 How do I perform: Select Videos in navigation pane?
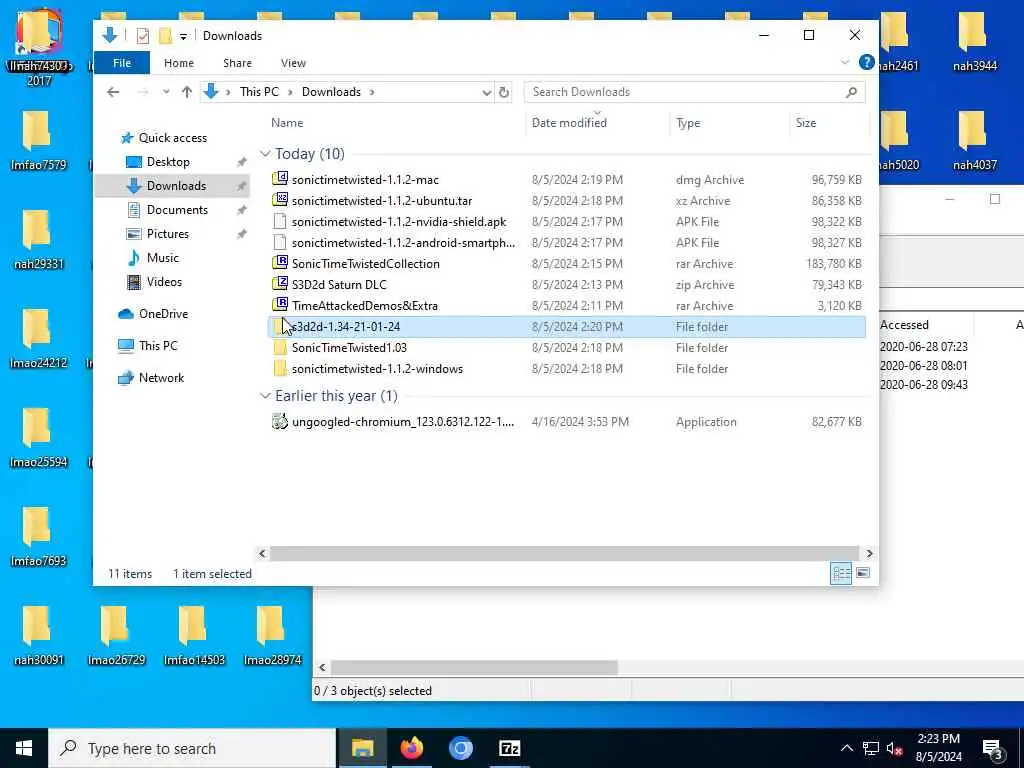[164, 282]
